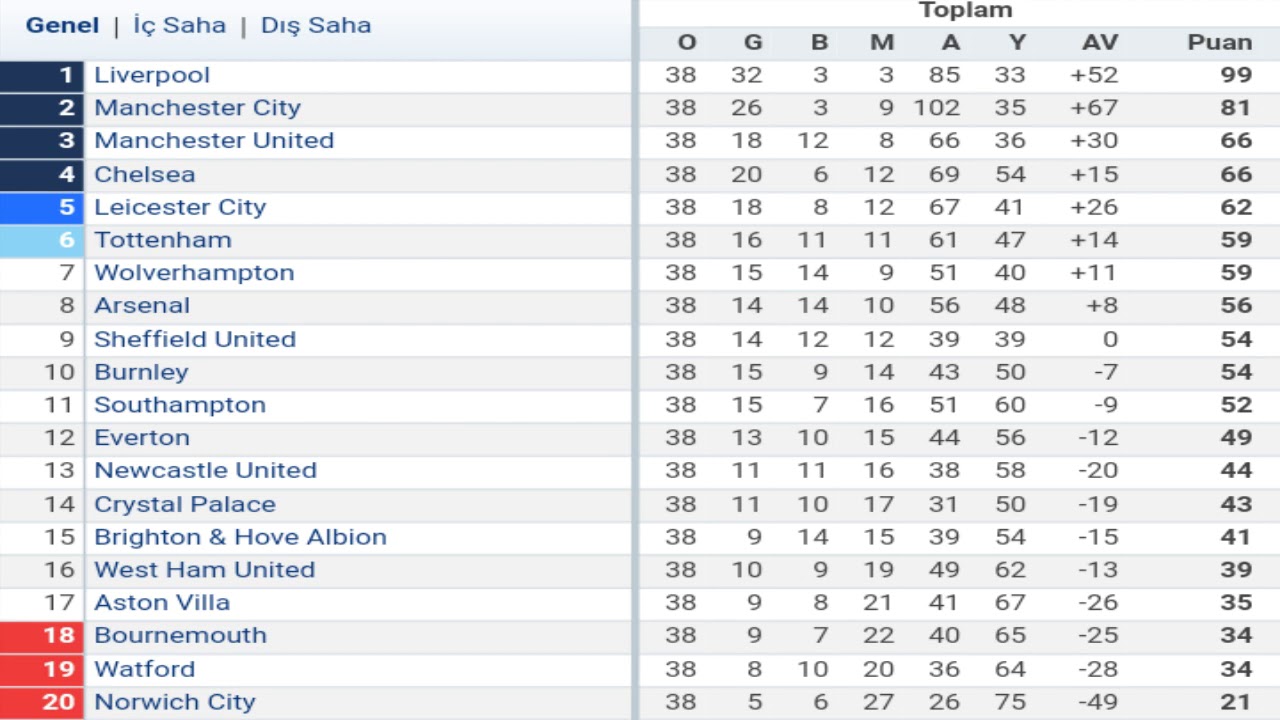The image size is (1280, 720).
Task: Open the Tottenham team page
Action: pos(163,240)
